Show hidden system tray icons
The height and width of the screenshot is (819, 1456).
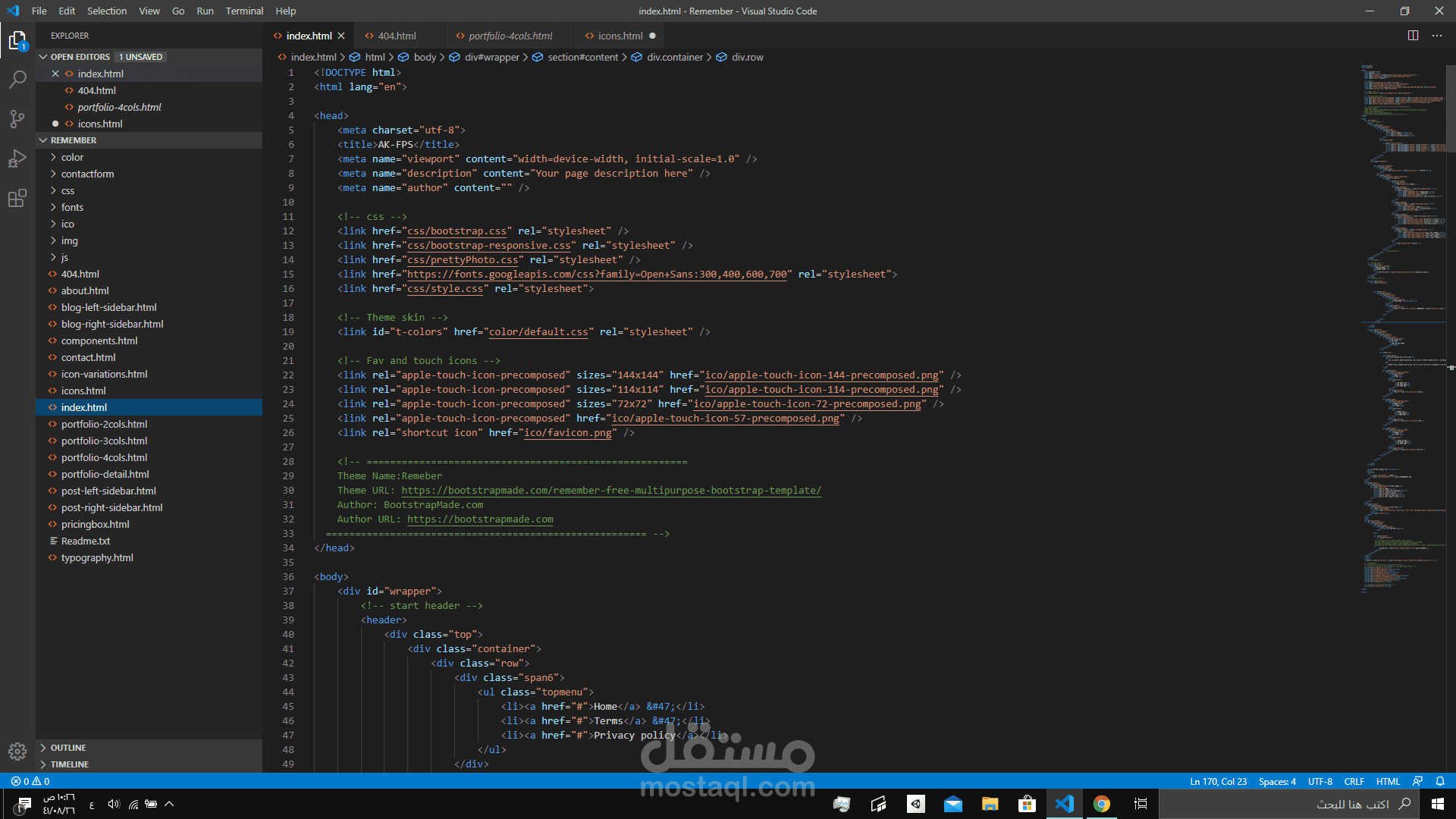[169, 804]
